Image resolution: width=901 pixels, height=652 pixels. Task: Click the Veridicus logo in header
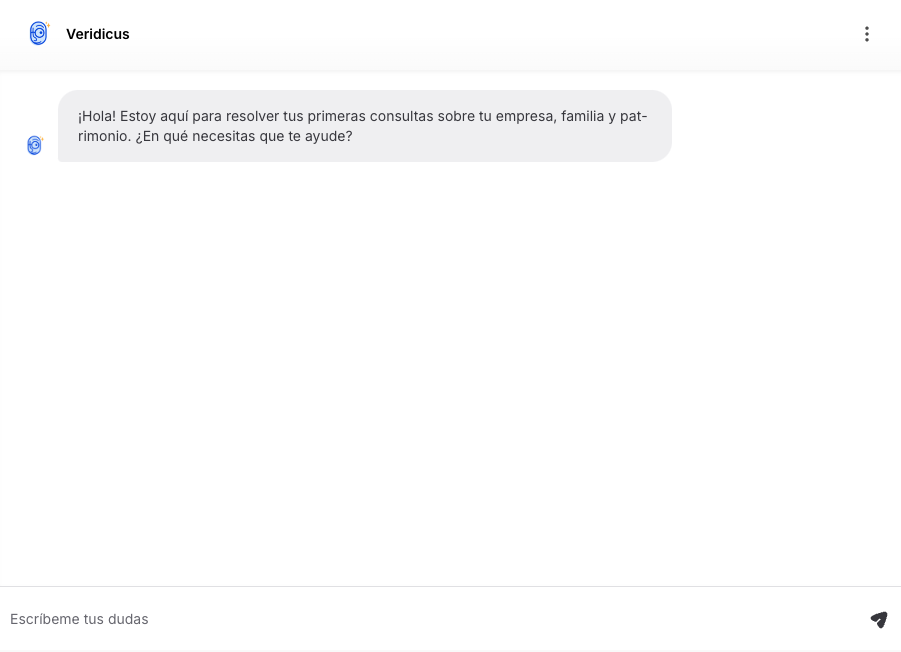pos(39,33)
